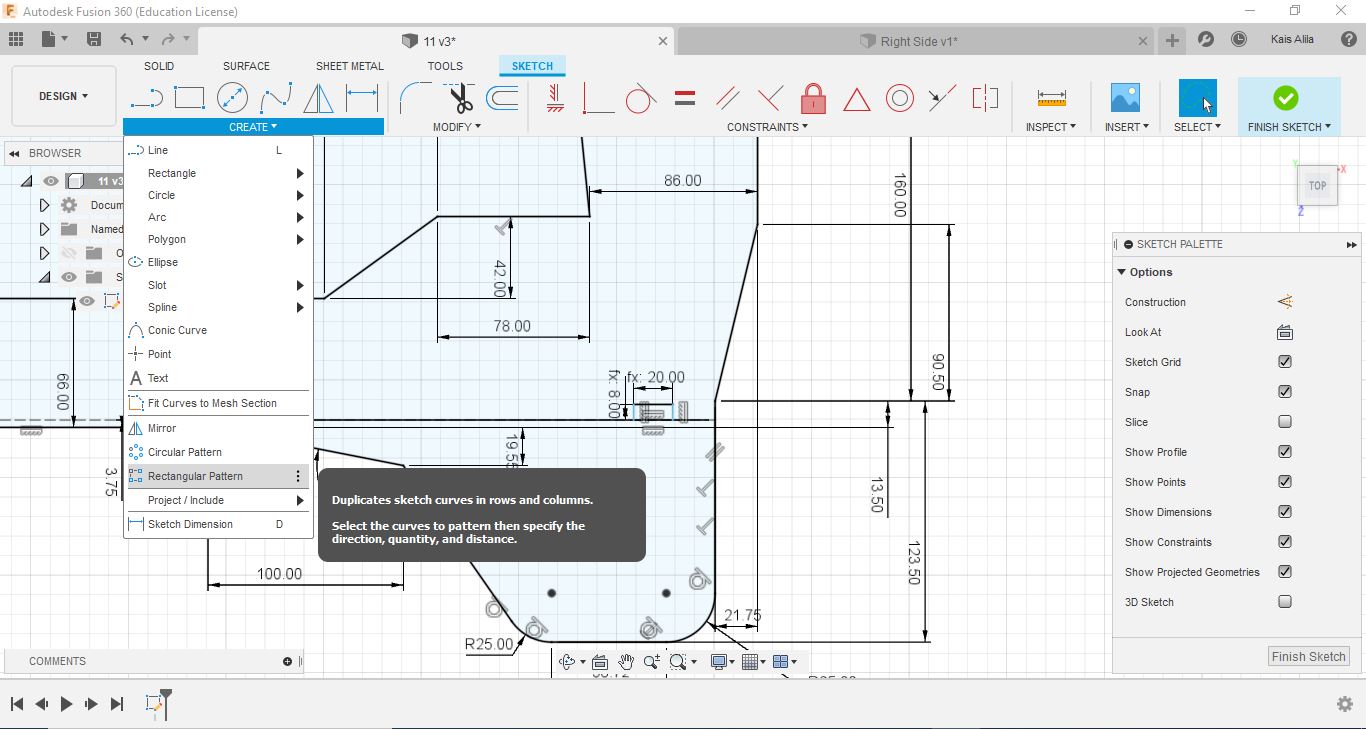1366x729 pixels.
Task: Click the Insert Image icon
Action: 1125,98
